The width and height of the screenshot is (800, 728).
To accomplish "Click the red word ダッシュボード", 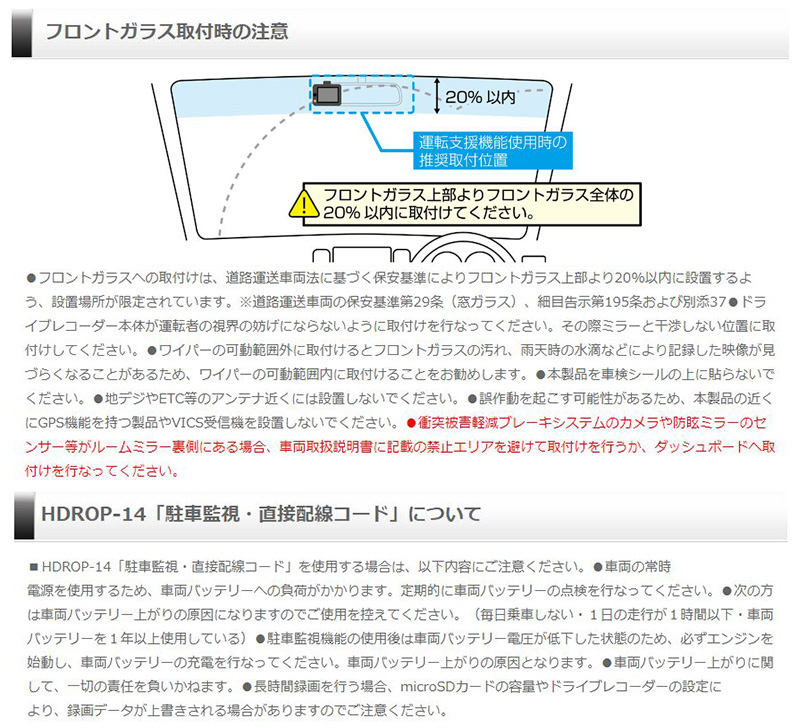I will coord(701,447).
